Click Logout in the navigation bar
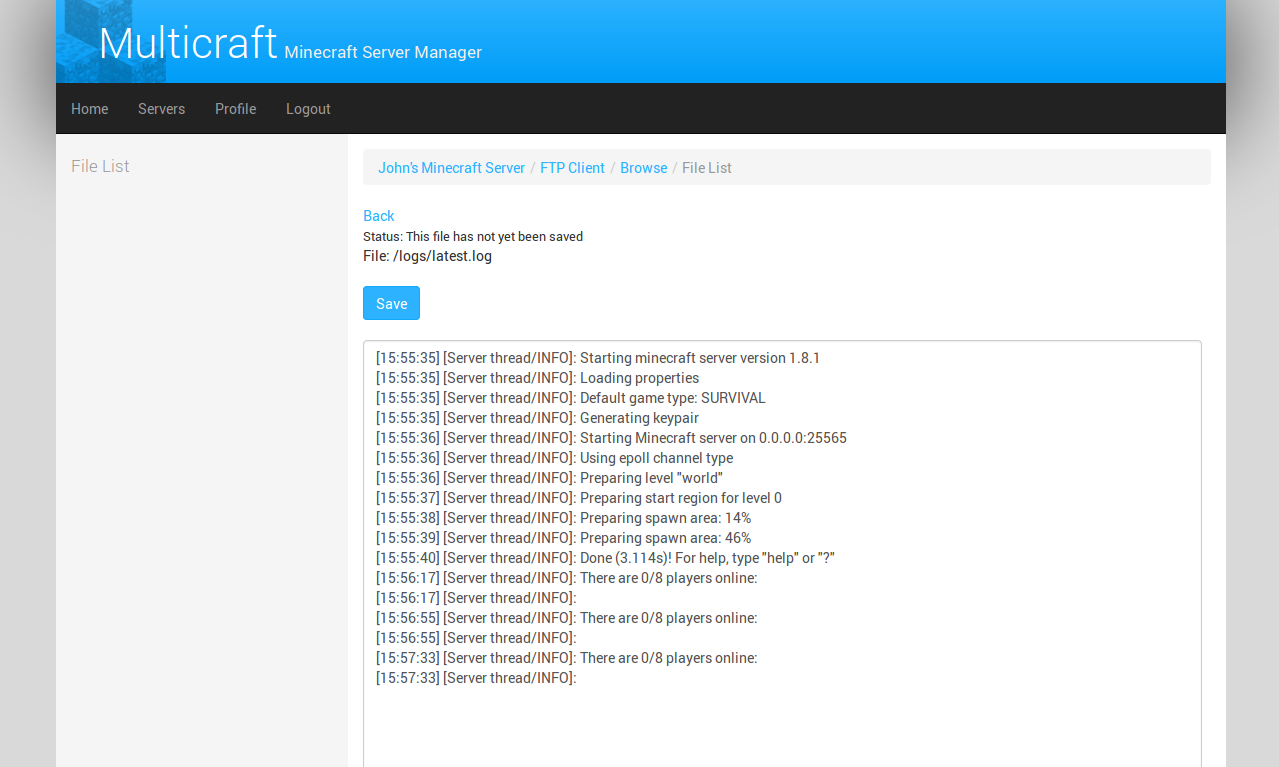 [x=308, y=109]
